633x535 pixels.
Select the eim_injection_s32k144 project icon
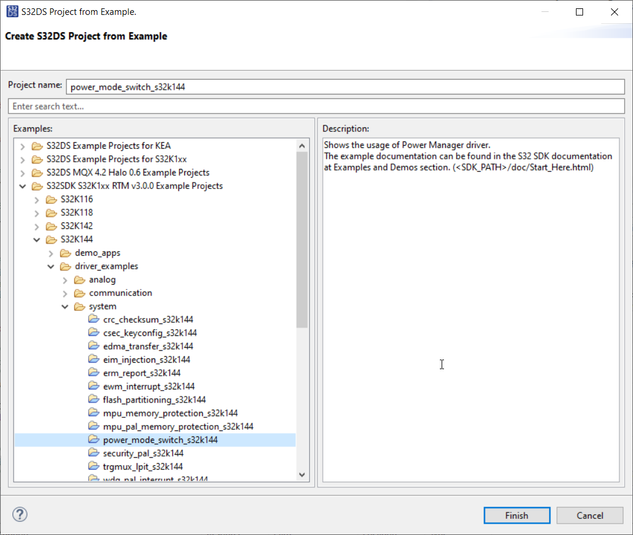(94, 359)
